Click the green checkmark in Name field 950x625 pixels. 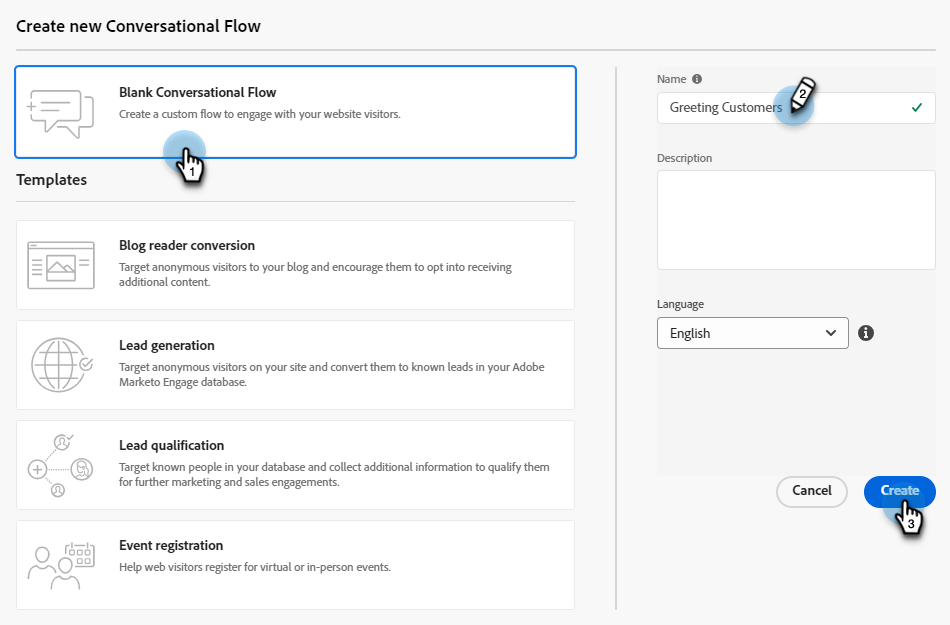tap(917, 108)
